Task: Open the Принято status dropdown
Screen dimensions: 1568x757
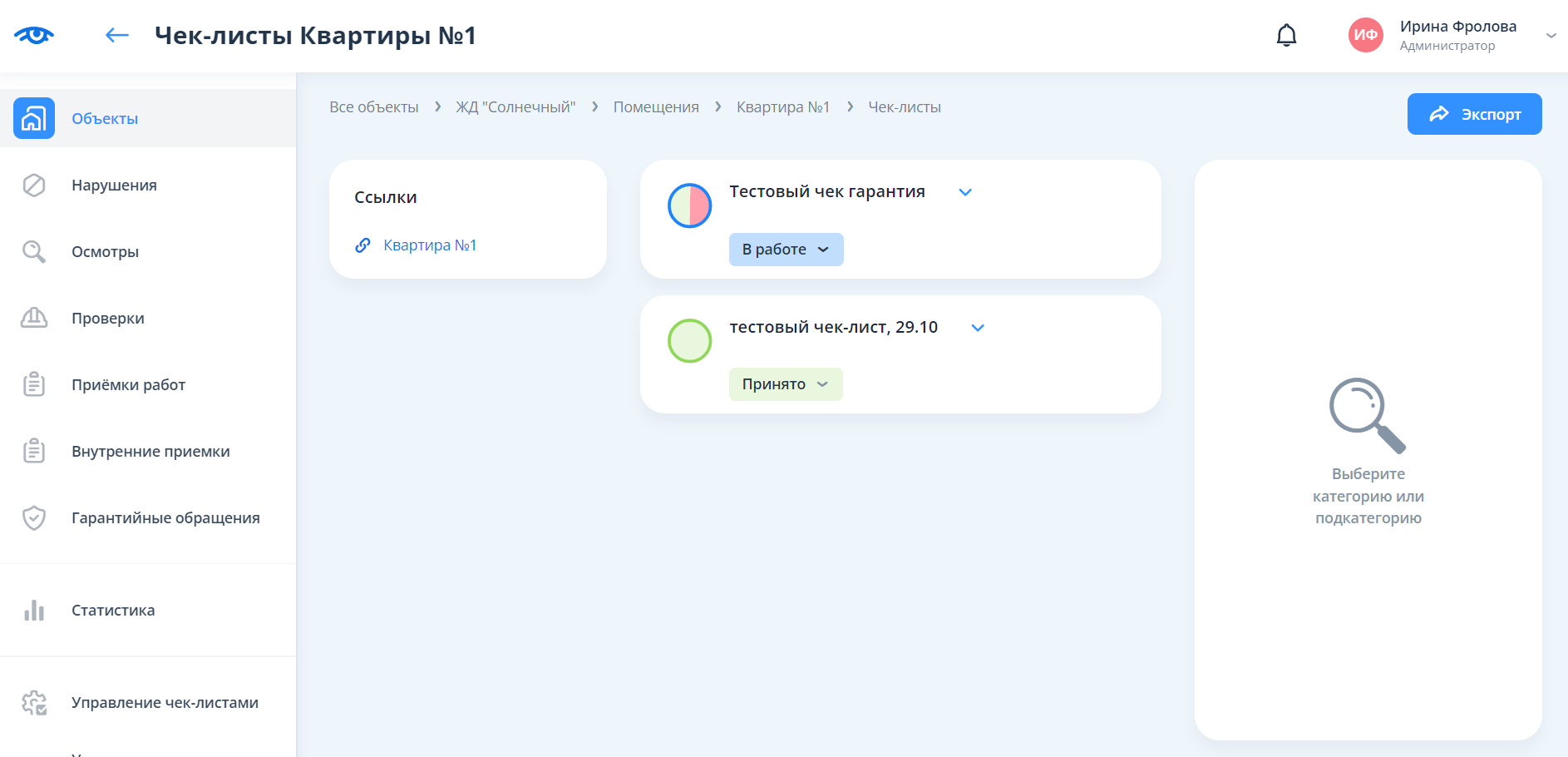Action: tap(786, 384)
